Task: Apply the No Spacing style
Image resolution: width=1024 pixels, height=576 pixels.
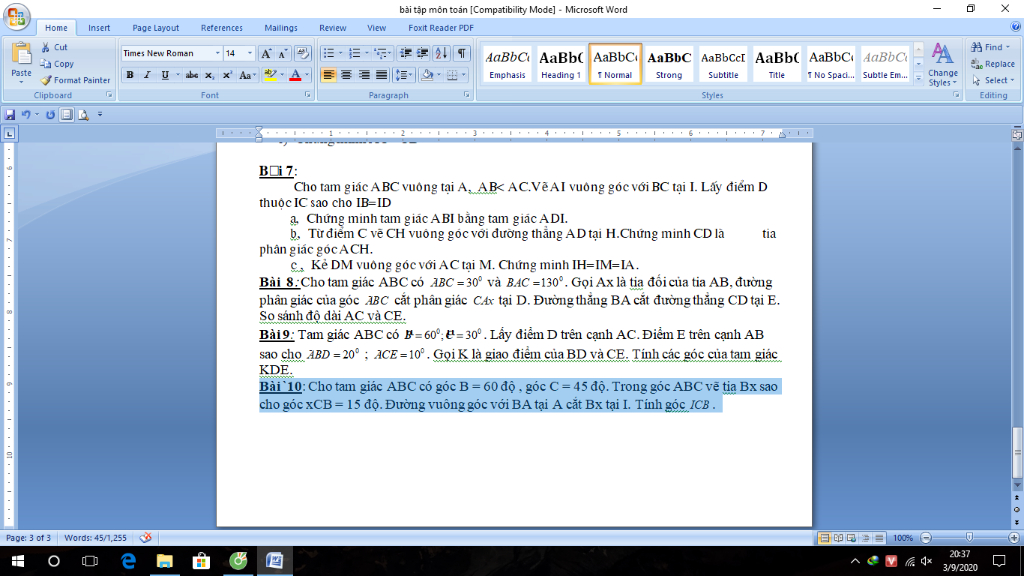Action: click(x=831, y=64)
